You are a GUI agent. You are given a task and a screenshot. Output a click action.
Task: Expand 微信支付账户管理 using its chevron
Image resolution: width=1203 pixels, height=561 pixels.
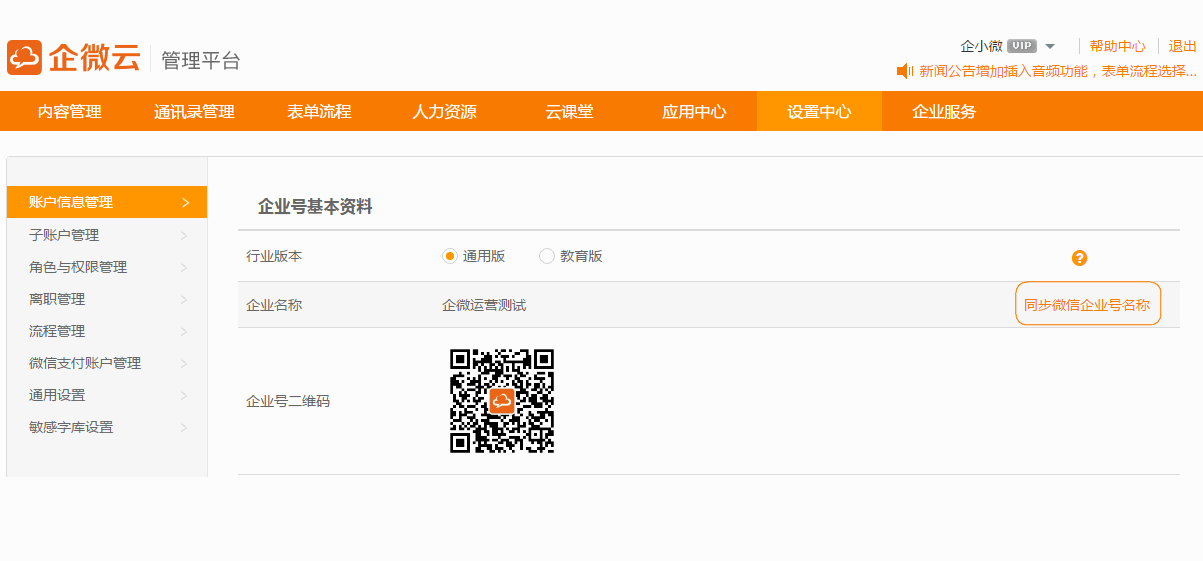185,363
